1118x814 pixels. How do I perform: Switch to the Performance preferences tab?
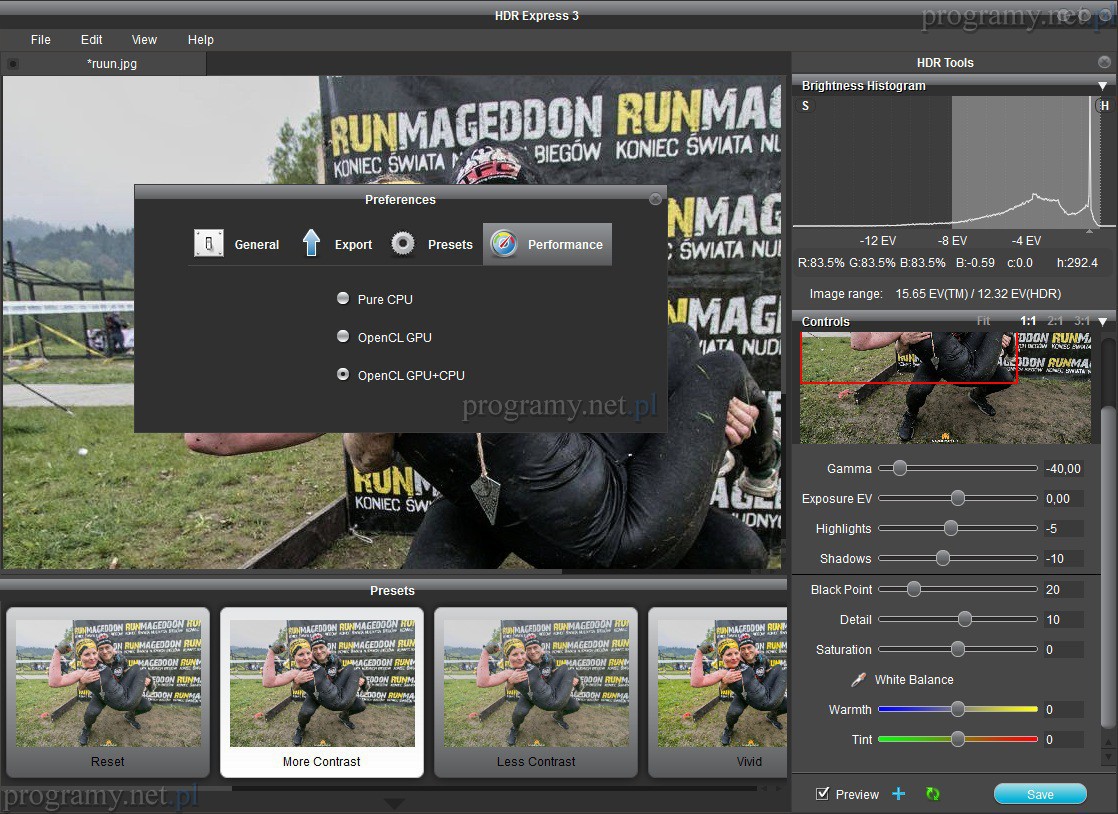(548, 244)
